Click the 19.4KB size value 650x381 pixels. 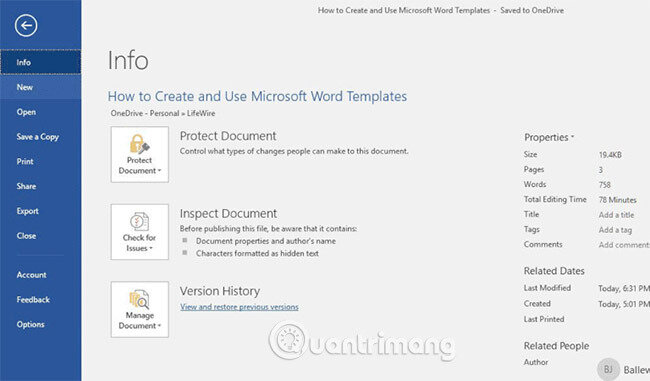point(610,155)
